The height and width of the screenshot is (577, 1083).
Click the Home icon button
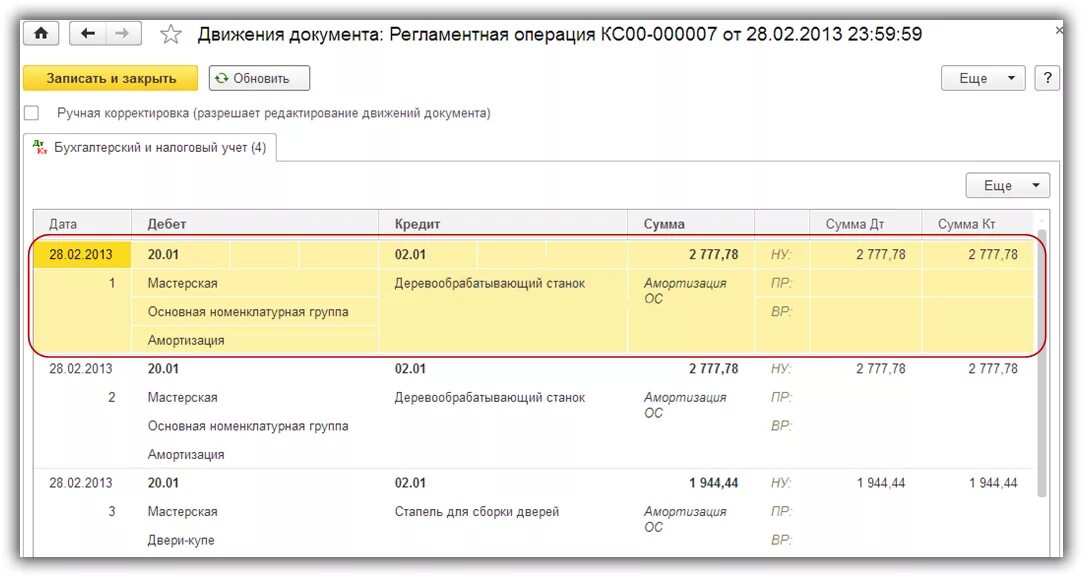coord(41,33)
